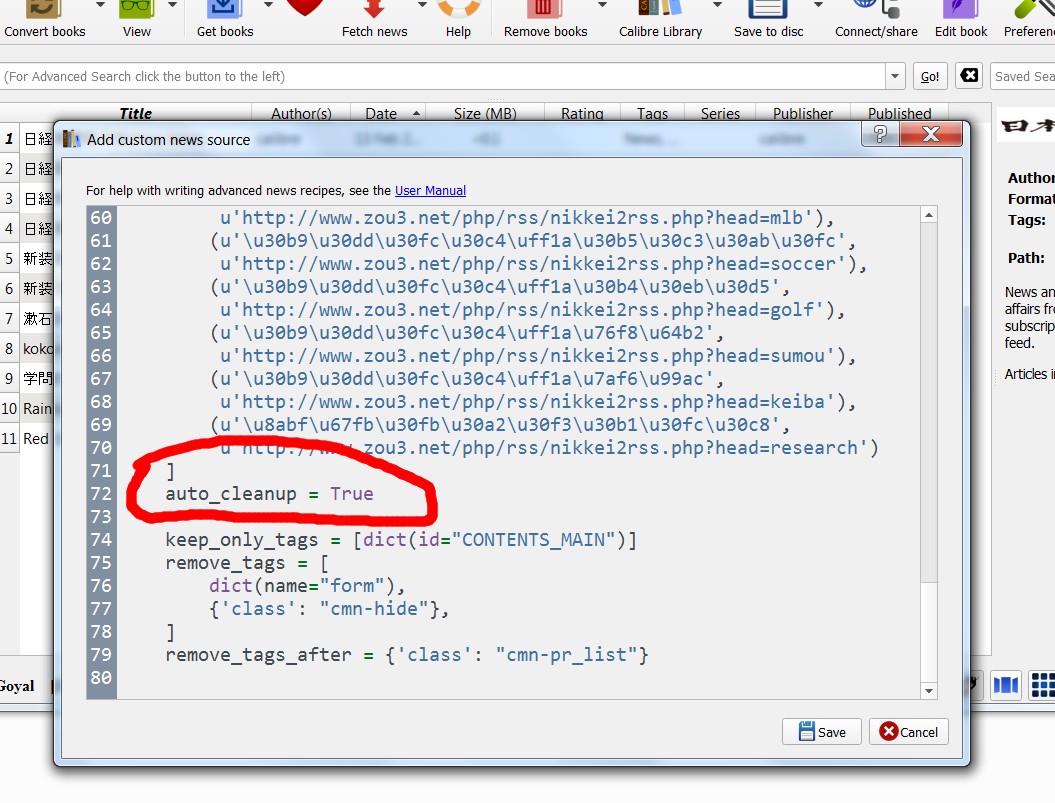Image resolution: width=1055 pixels, height=803 pixels.
Task: Cancel the custom news source dialog
Action: 908,732
